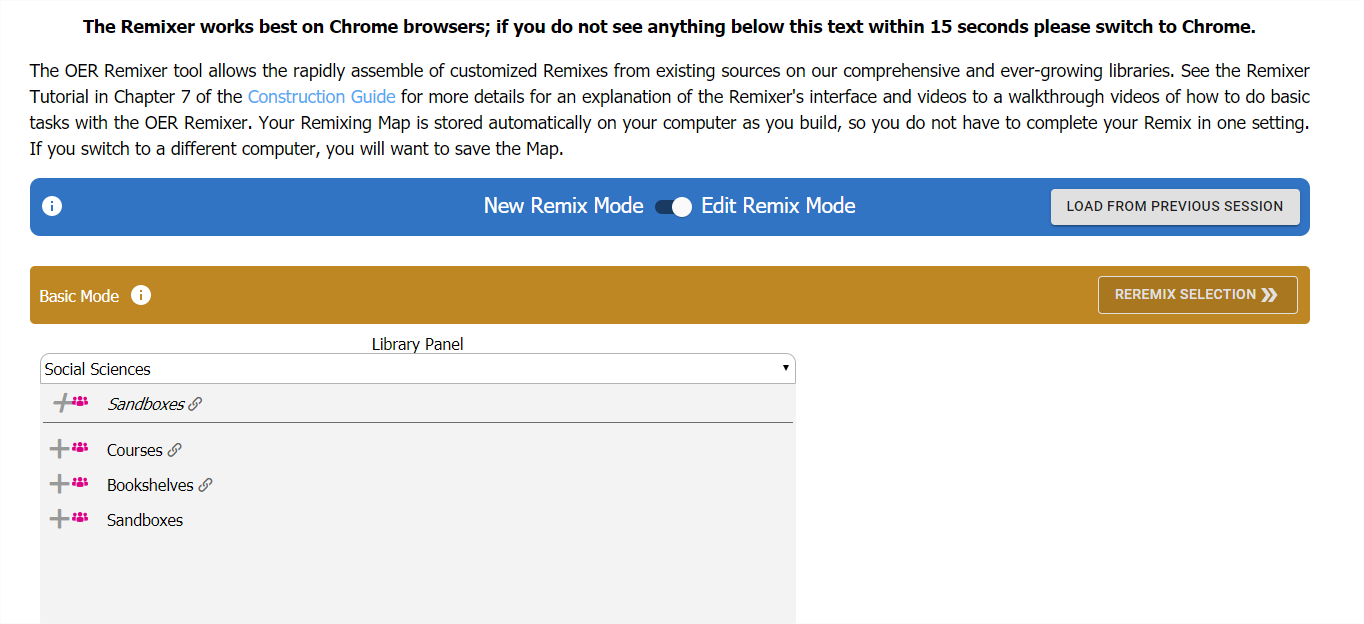Click the info icon in the blue Remix Mode bar
1364x624 pixels.
(52, 207)
